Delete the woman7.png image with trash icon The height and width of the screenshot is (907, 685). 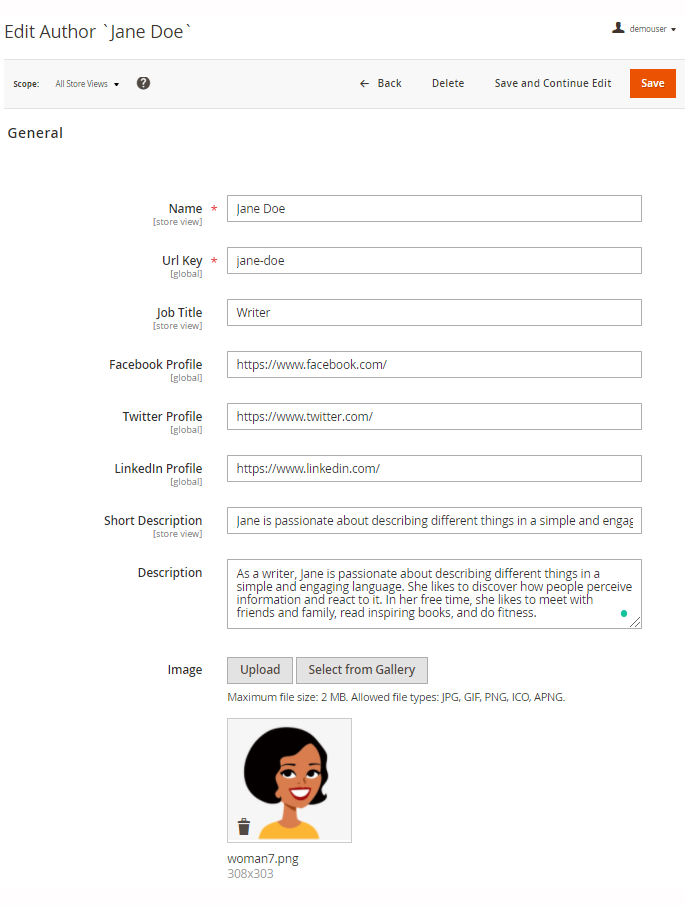244,826
